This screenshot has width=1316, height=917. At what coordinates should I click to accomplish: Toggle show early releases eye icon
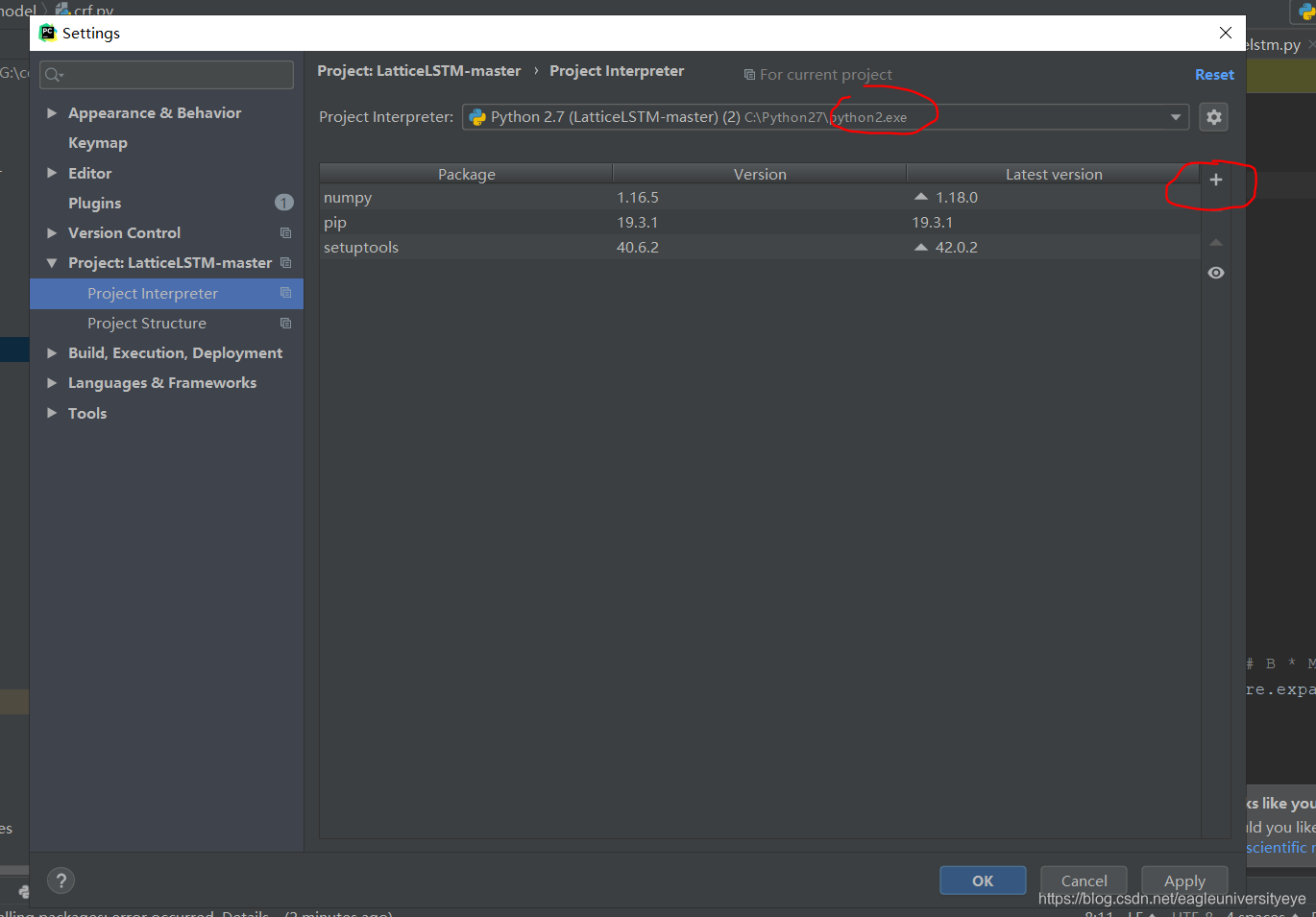1215,273
